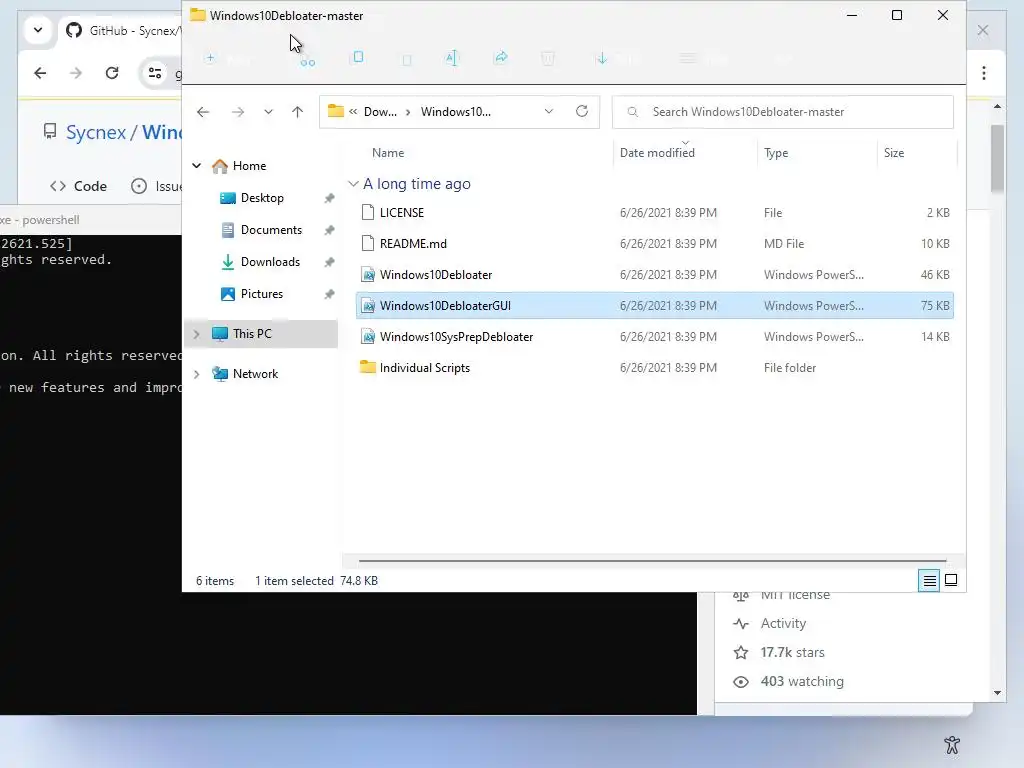Collapse the 'A long time ago' group
Image resolution: width=1024 pixels, height=768 pixels.
[x=353, y=184]
